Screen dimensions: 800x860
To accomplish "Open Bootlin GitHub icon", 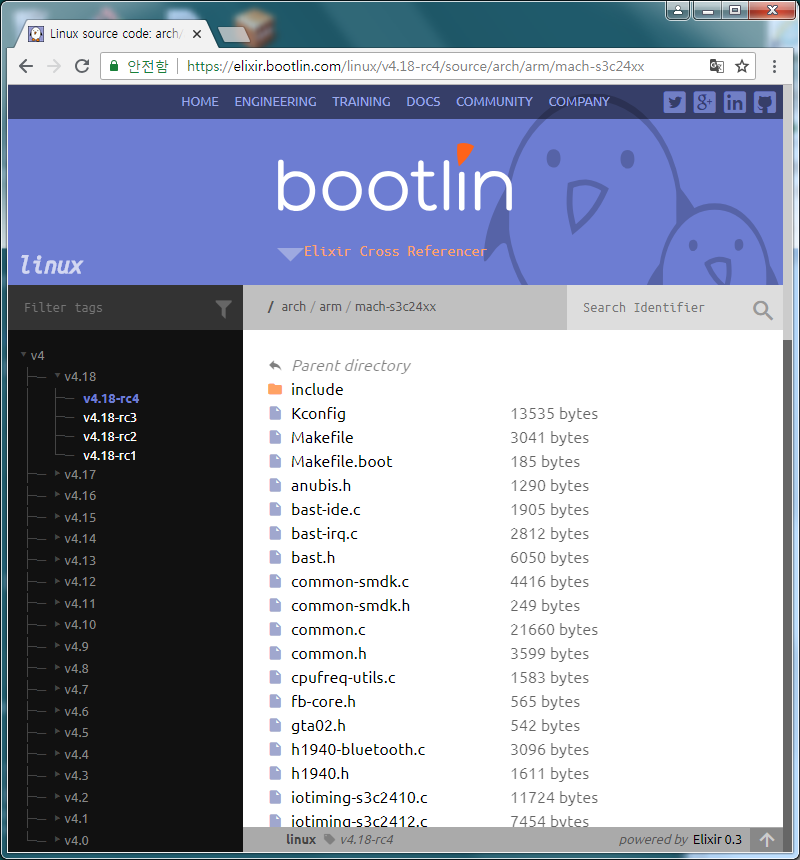I will pyautogui.click(x=764, y=102).
